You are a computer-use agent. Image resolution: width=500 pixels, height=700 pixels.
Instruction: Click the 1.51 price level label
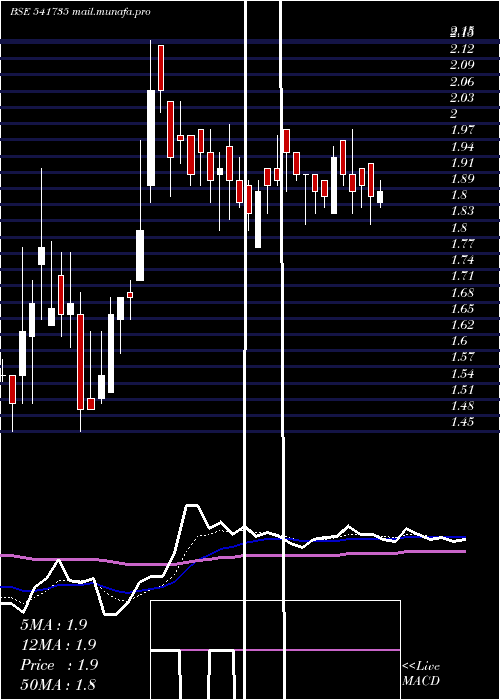point(462,390)
